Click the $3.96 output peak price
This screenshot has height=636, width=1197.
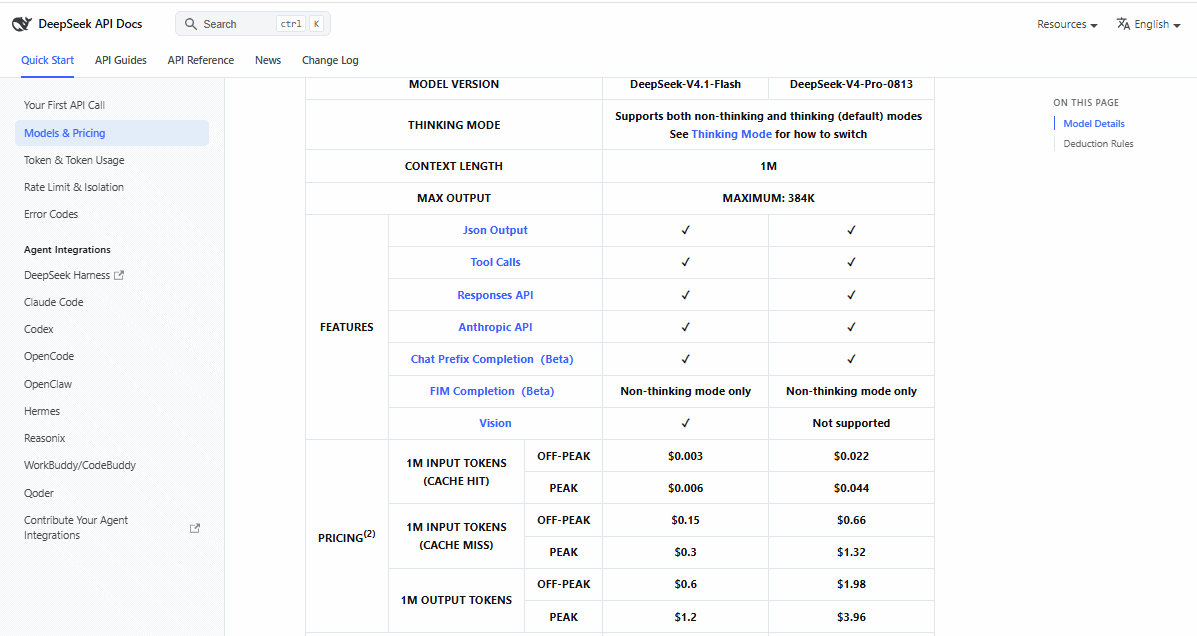(x=851, y=617)
